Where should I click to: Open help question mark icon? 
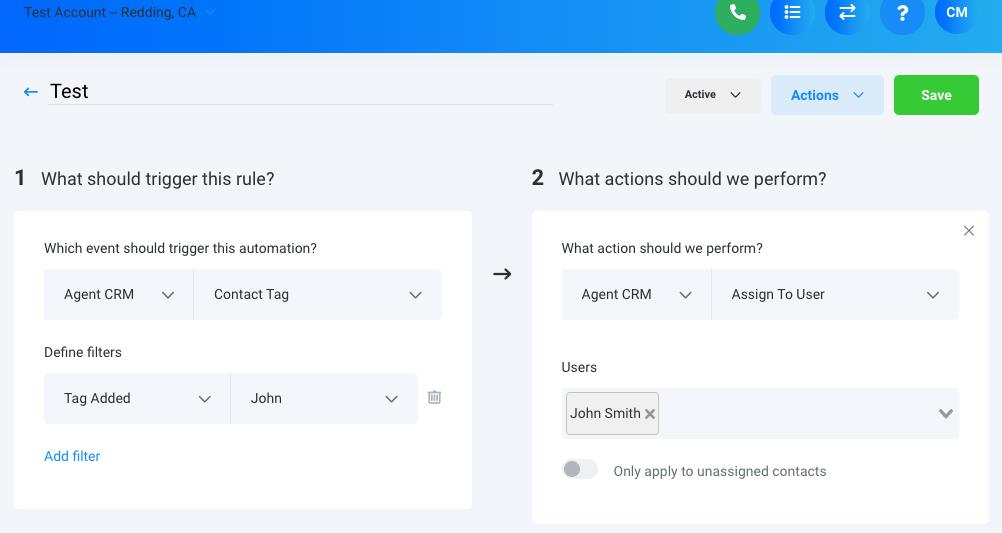pyautogui.click(x=902, y=12)
